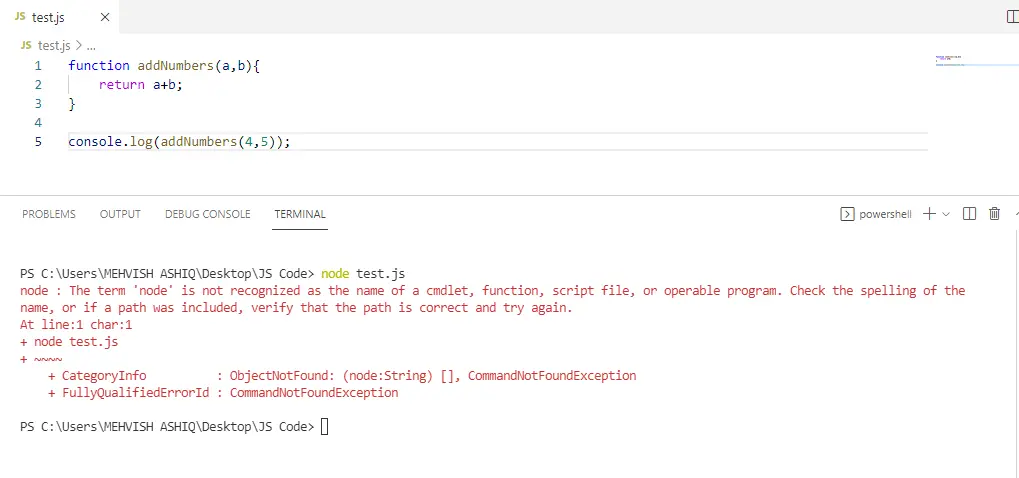Click the CategoryInfo error line
The width and height of the screenshot is (1019, 478).
pyautogui.click(x=342, y=375)
